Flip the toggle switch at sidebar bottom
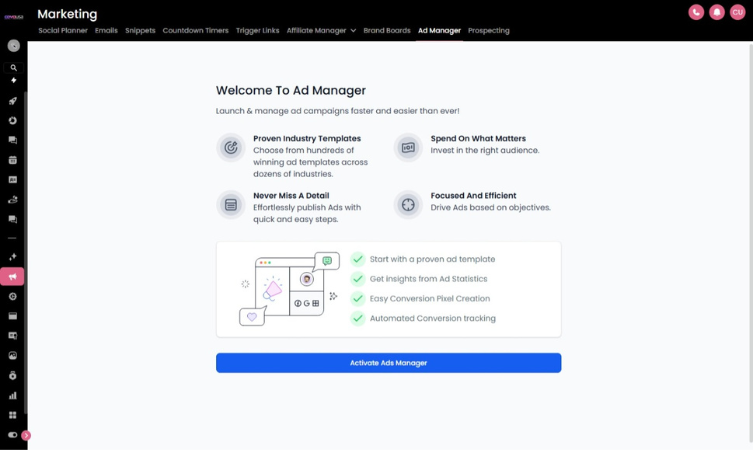Screen dimensions: 753x450 point(13,435)
